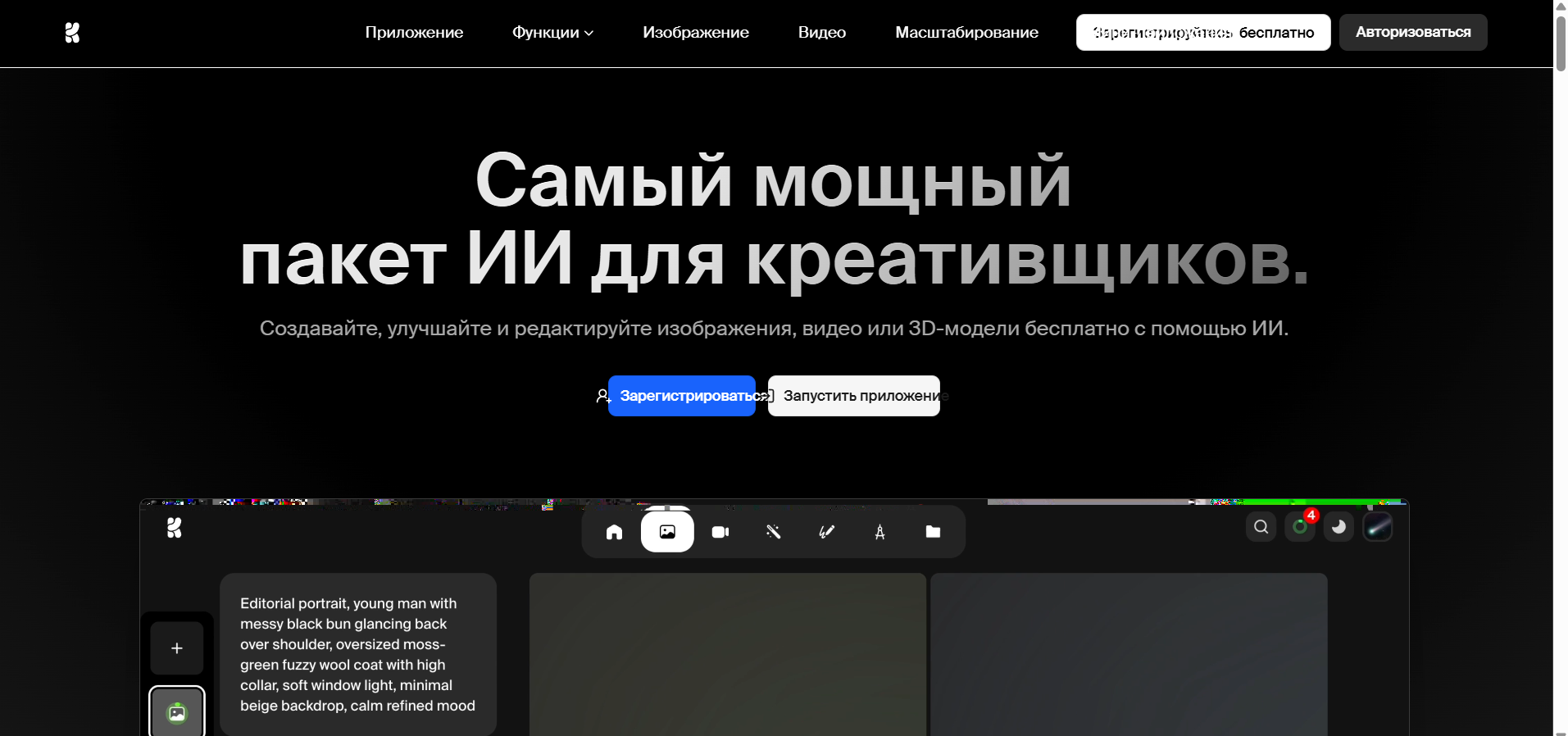Click the Krea logo in the top navigation
Image resolution: width=1568 pixels, height=736 pixels.
tap(72, 33)
